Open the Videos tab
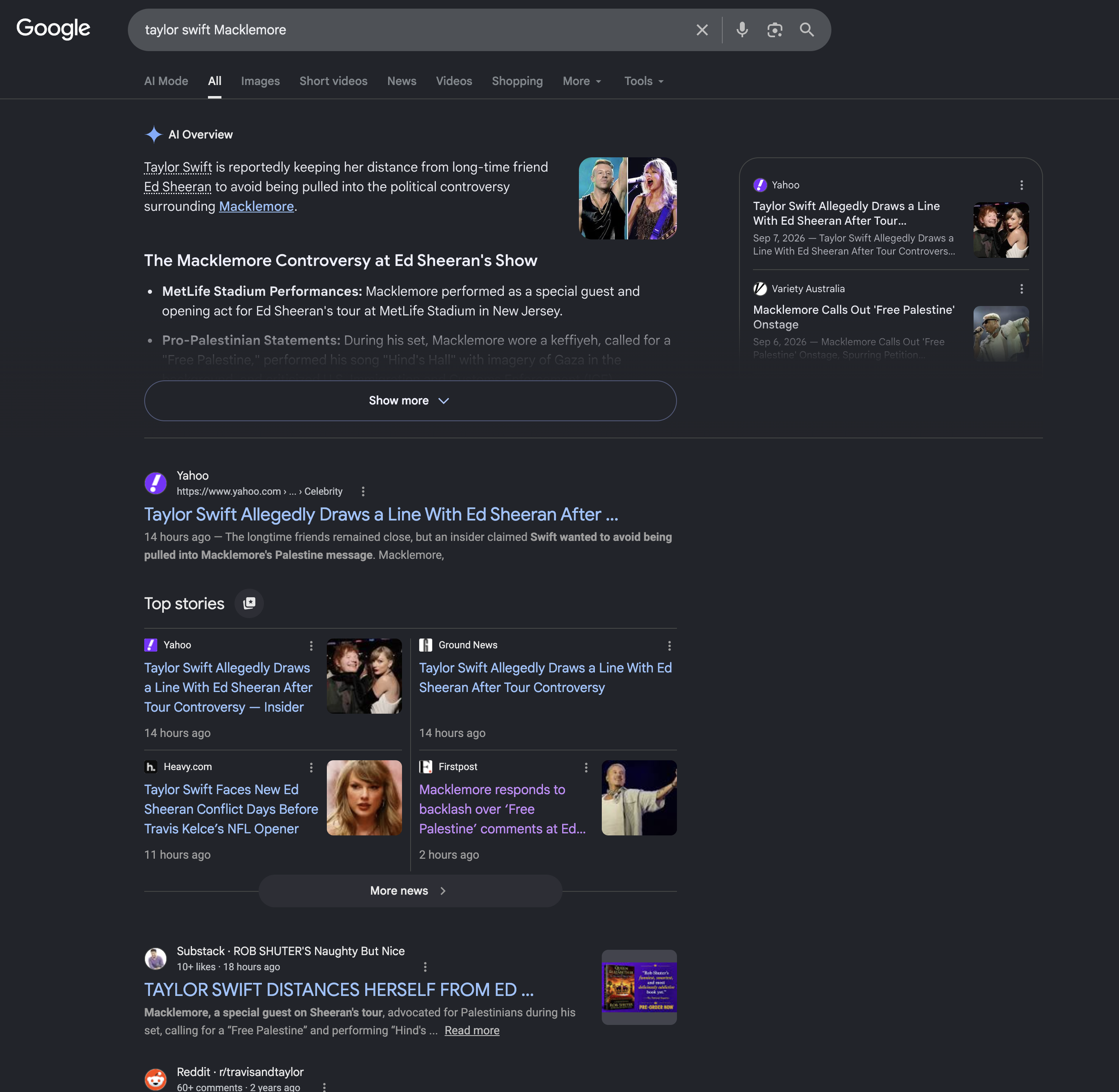 point(454,81)
